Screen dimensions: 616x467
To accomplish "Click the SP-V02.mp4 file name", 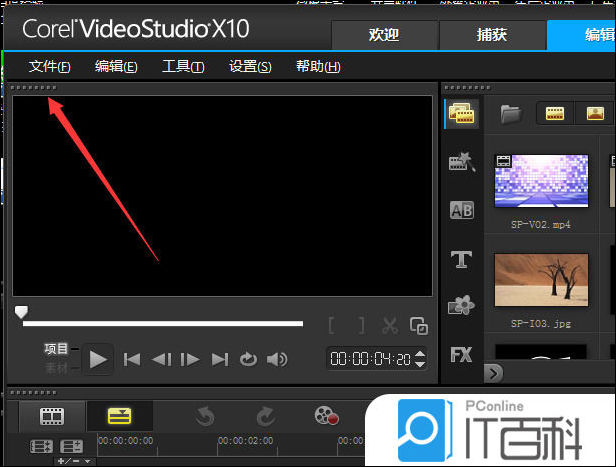I will tap(541, 225).
